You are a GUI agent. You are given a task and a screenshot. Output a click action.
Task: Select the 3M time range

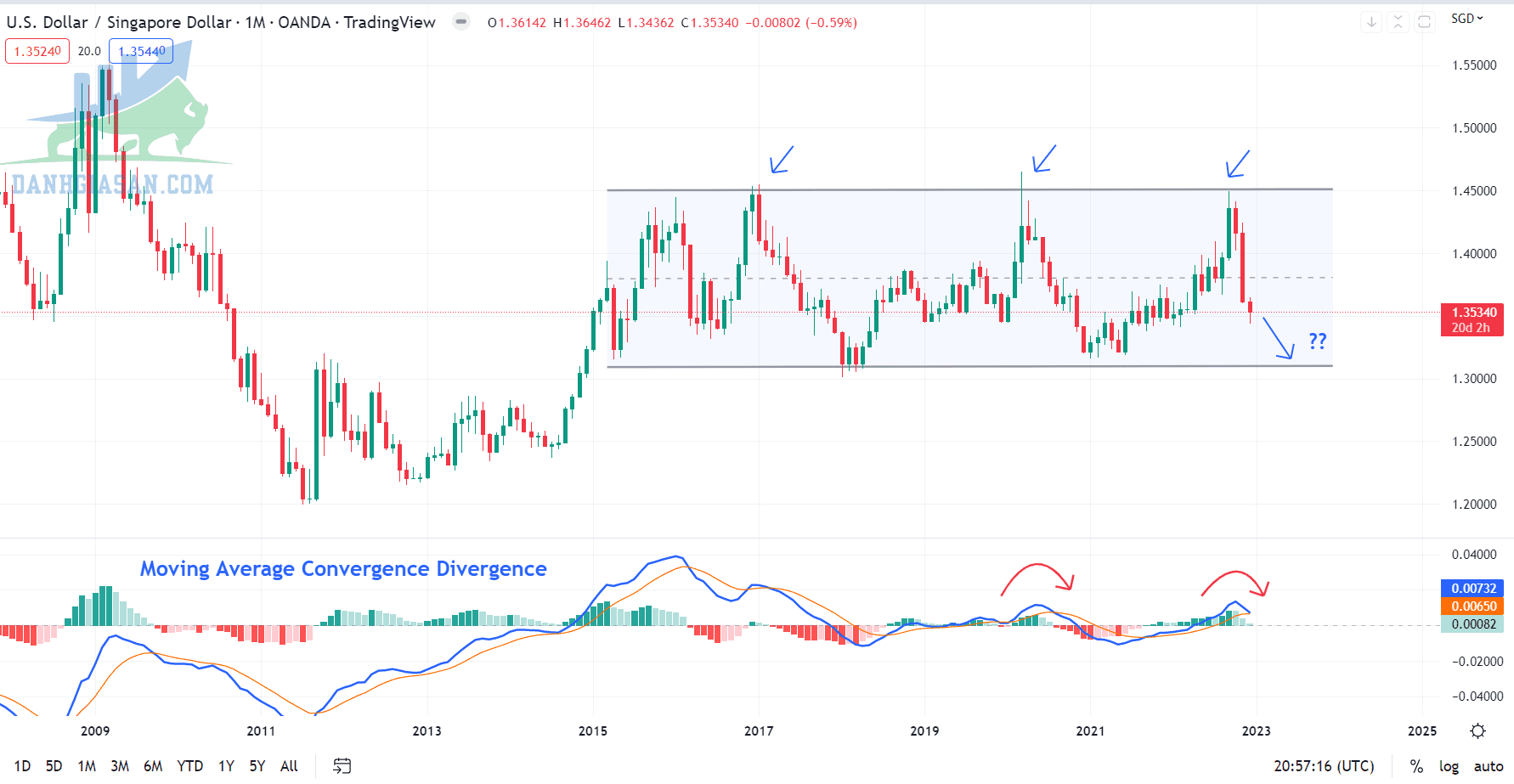tap(120, 766)
